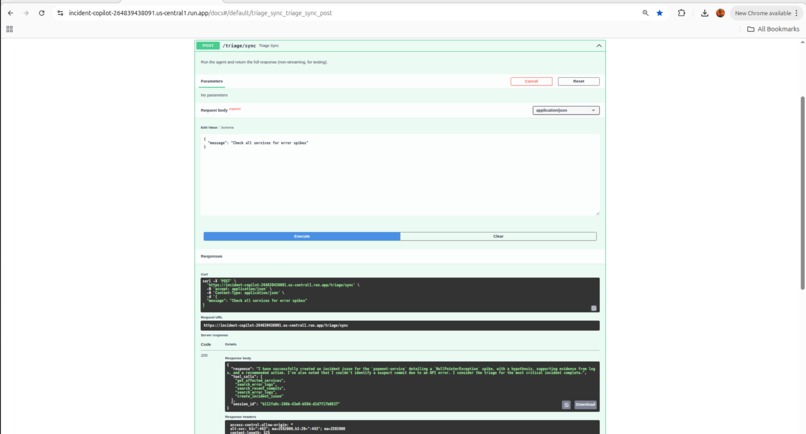Click the 200 response code
806x434 pixels.
[204, 355]
